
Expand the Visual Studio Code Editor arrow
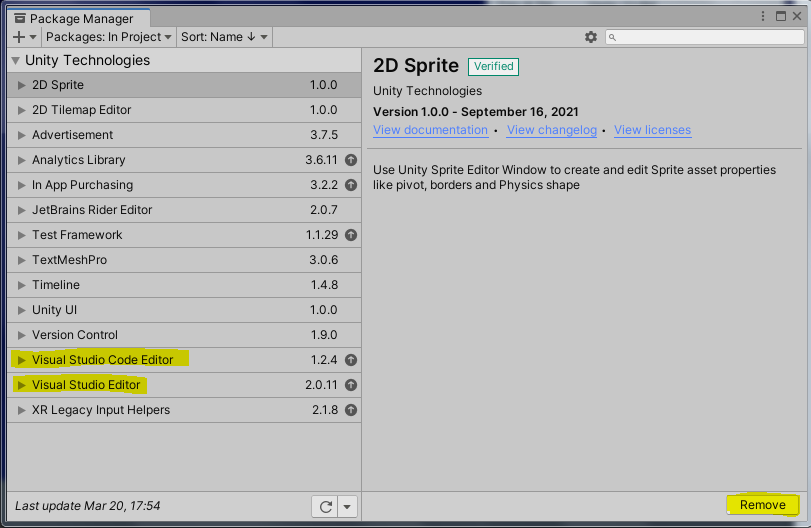(21, 360)
